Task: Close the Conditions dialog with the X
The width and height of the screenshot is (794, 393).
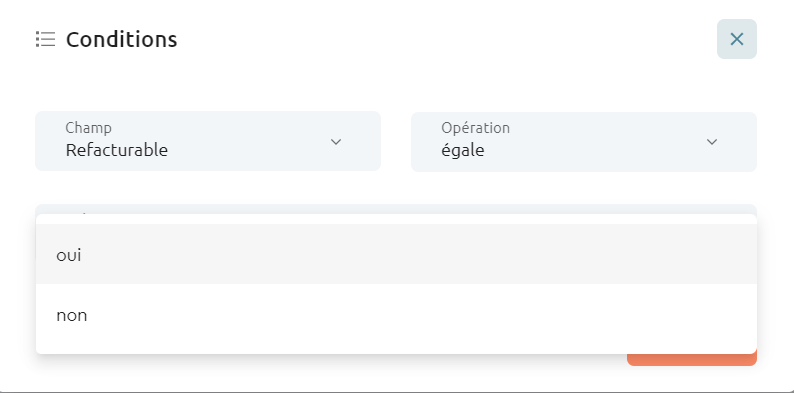Action: (x=737, y=39)
